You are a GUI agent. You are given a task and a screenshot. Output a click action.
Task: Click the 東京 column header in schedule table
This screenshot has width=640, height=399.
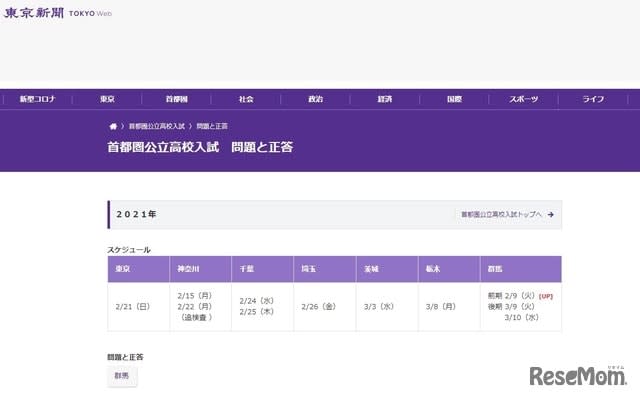(x=138, y=269)
